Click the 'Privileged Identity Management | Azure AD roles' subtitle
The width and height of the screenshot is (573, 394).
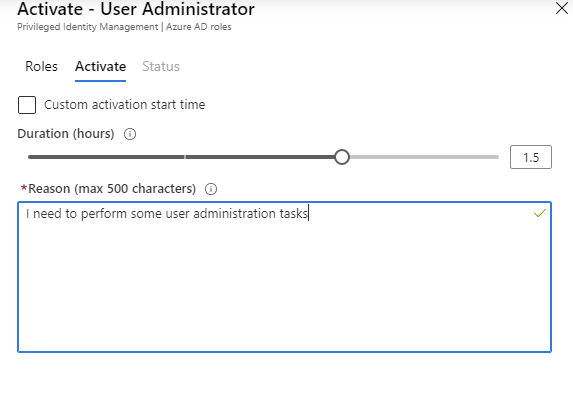pos(124,27)
